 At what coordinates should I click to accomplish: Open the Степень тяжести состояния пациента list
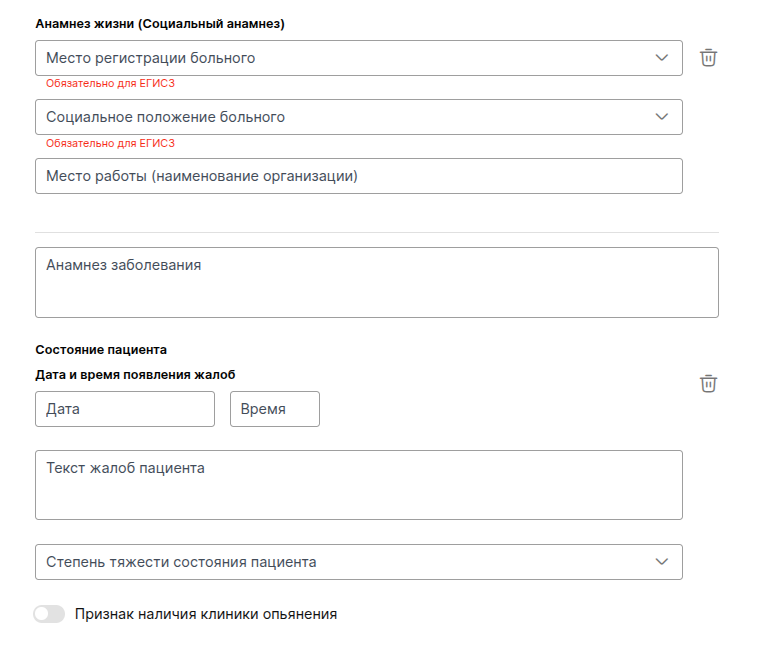point(340,562)
